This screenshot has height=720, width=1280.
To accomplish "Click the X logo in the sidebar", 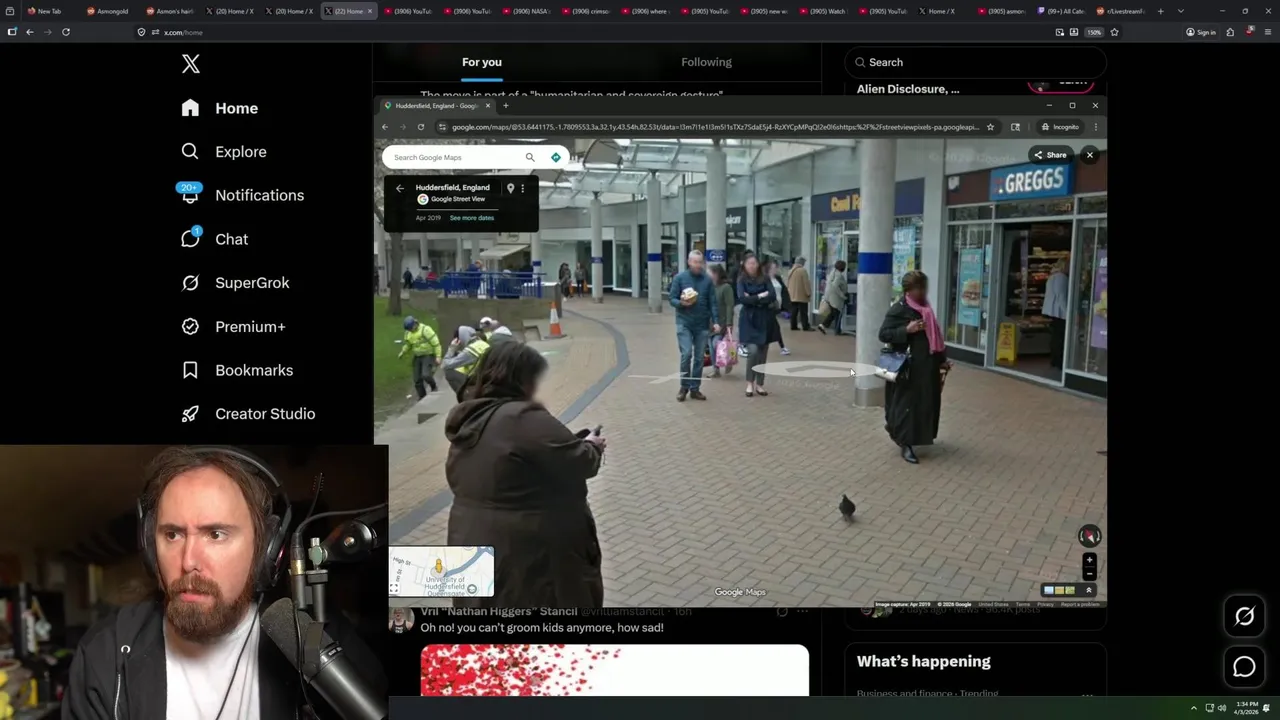I will (190, 64).
